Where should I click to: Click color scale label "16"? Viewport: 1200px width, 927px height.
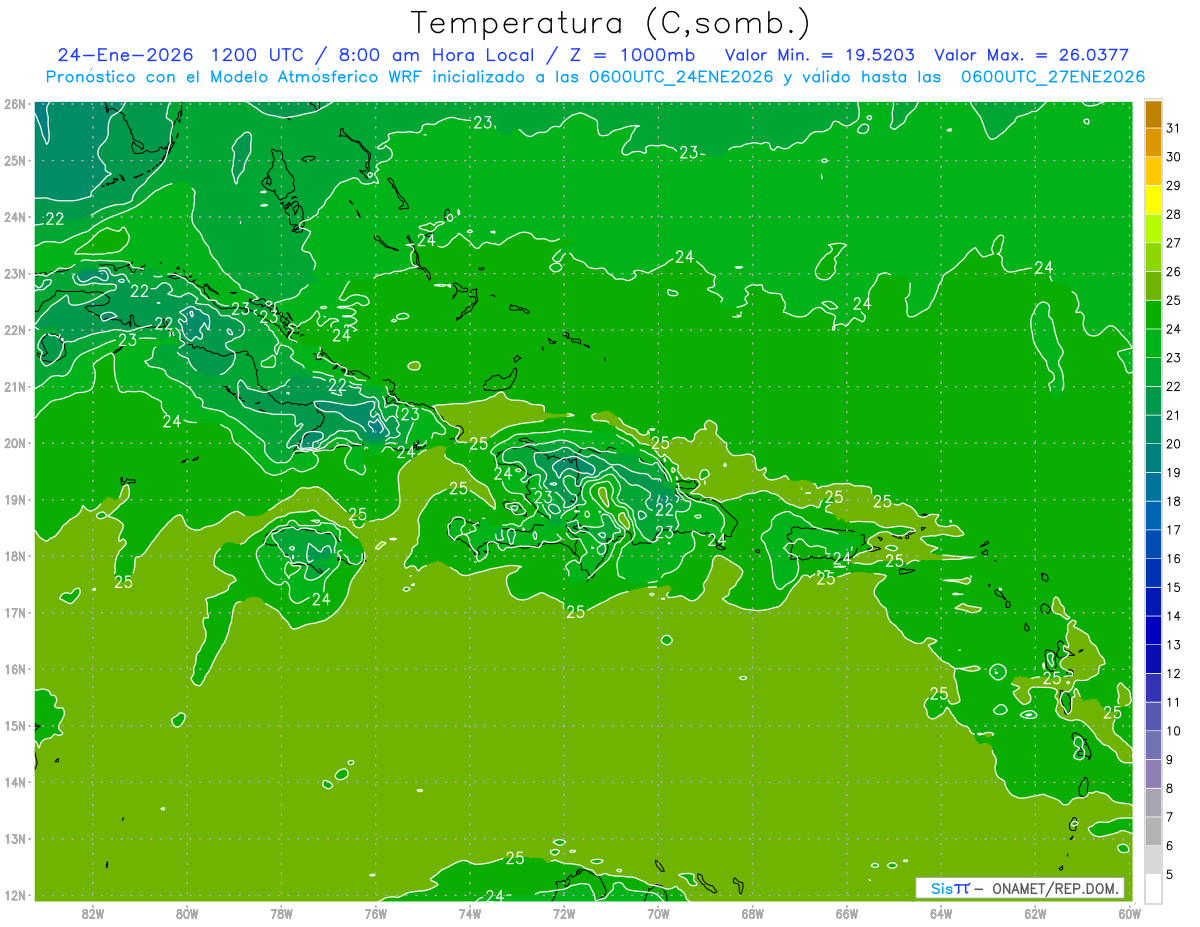(x=1173, y=558)
